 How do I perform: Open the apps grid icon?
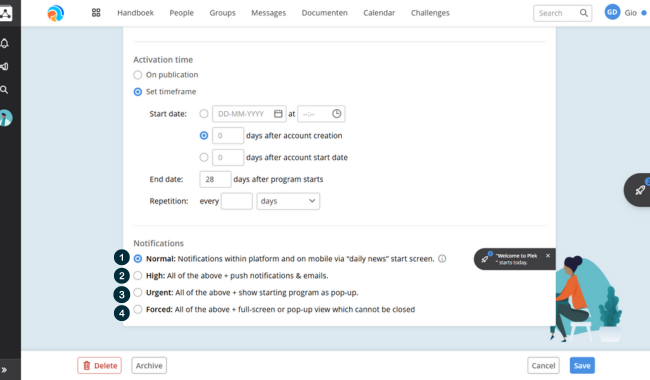96,13
